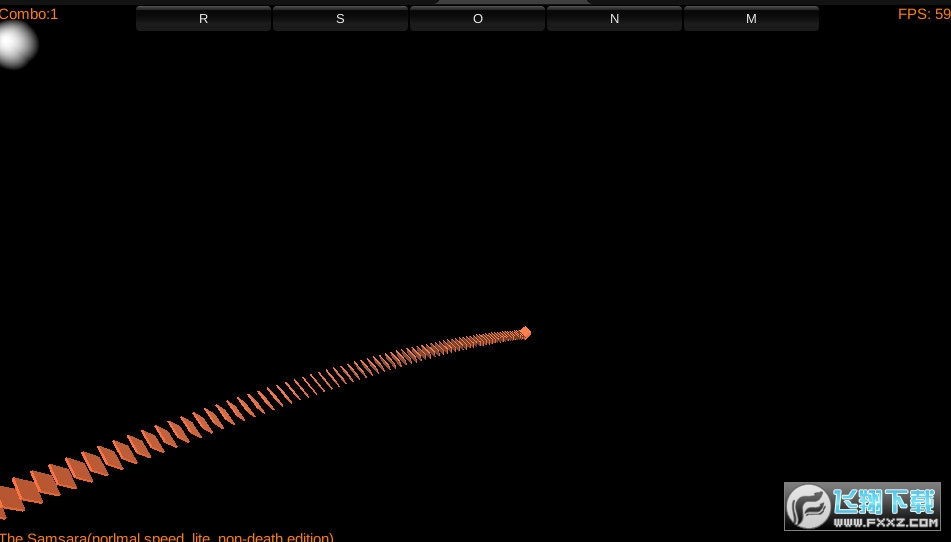Click 'The Samsara' song title text
The width and height of the screenshot is (951, 542).
pos(44,537)
